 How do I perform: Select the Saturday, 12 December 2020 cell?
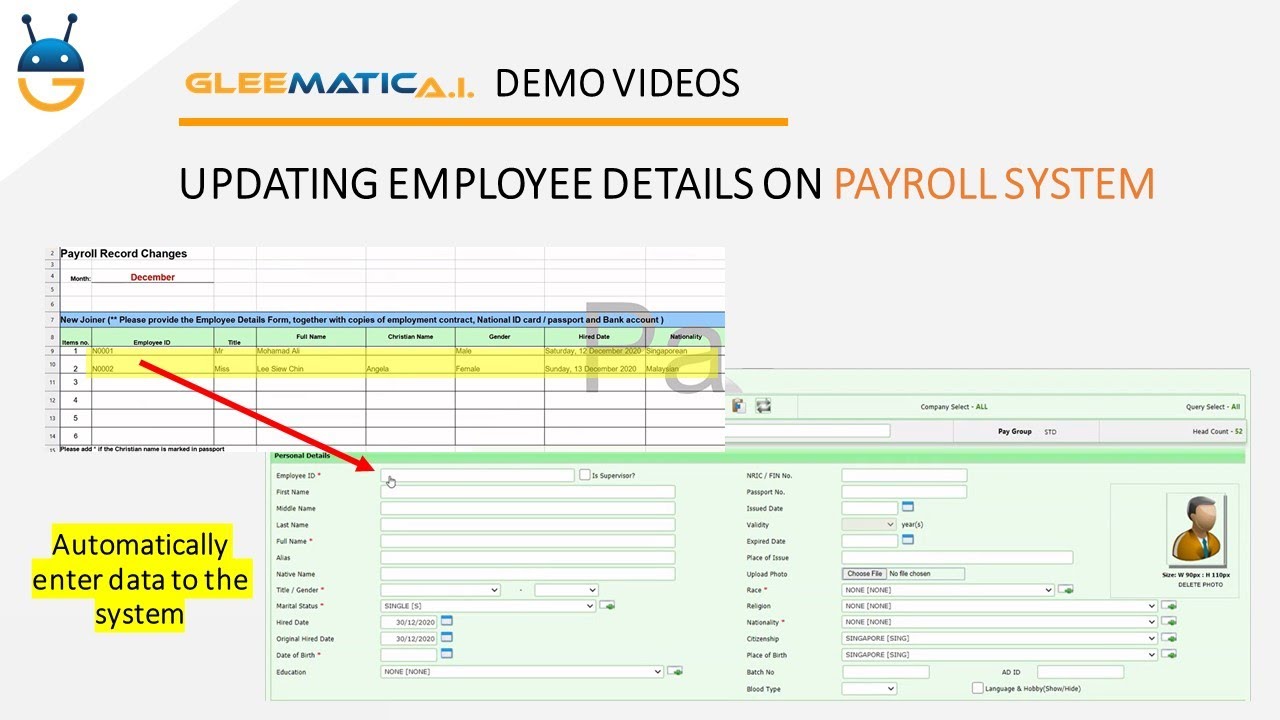(595, 351)
